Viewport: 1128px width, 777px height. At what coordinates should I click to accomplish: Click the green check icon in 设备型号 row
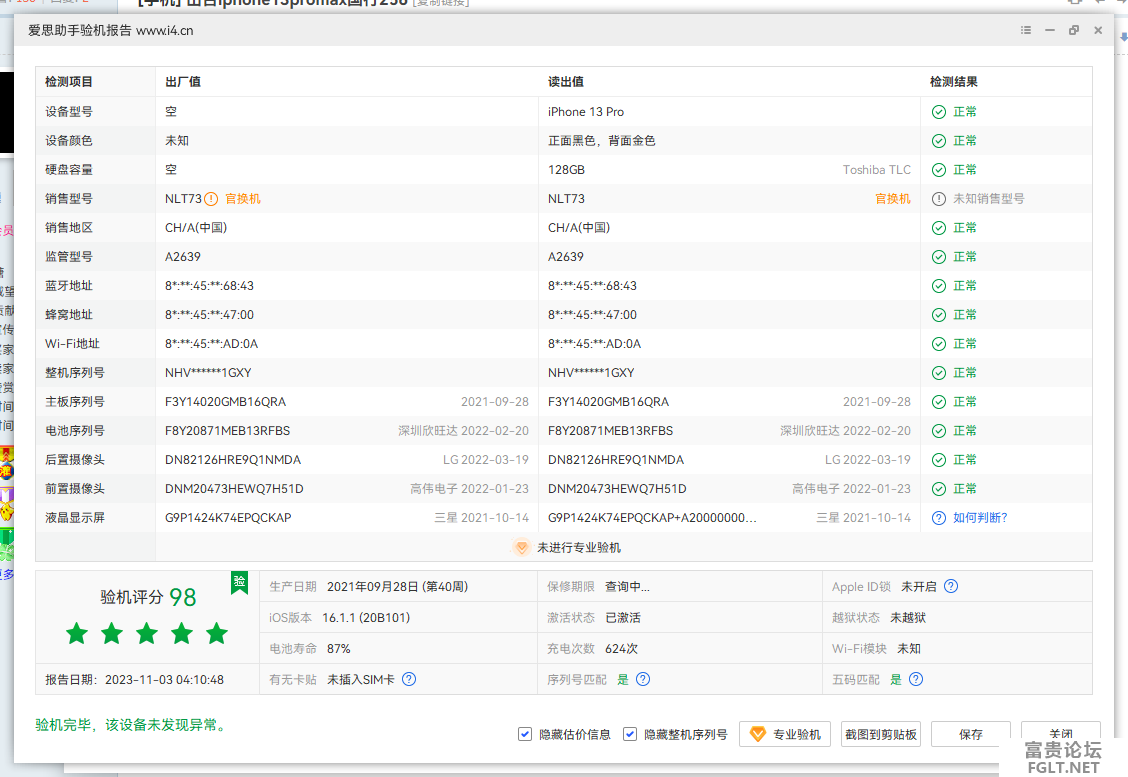click(x=939, y=112)
